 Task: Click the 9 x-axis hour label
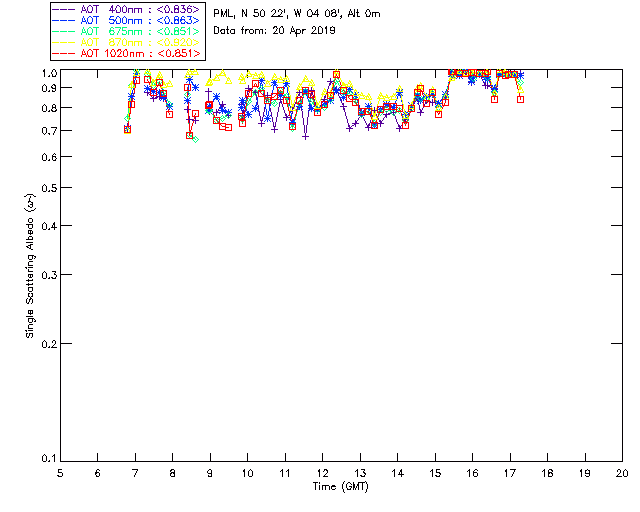(x=210, y=473)
